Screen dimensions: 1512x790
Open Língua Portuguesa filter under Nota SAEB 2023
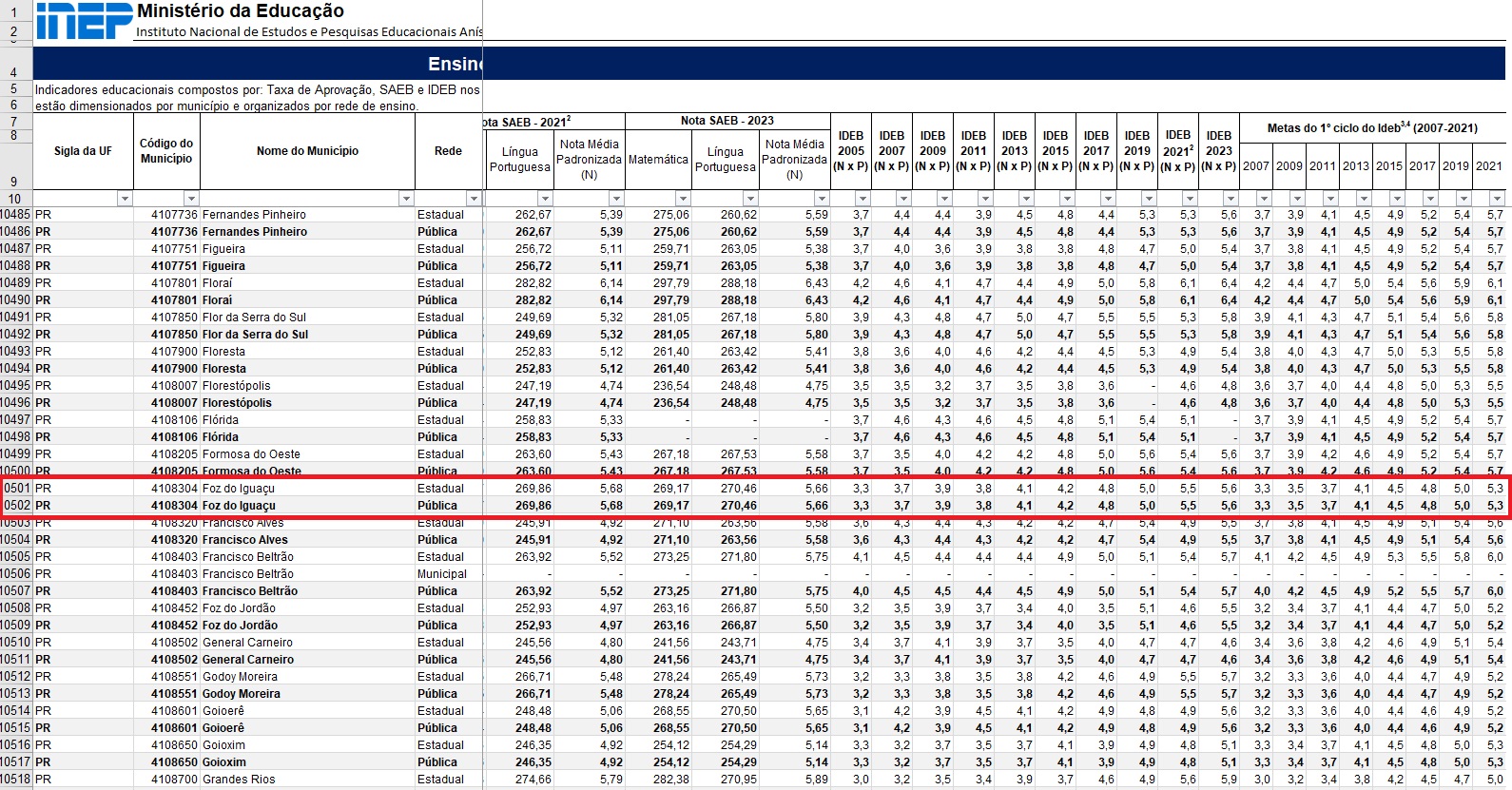point(750,199)
